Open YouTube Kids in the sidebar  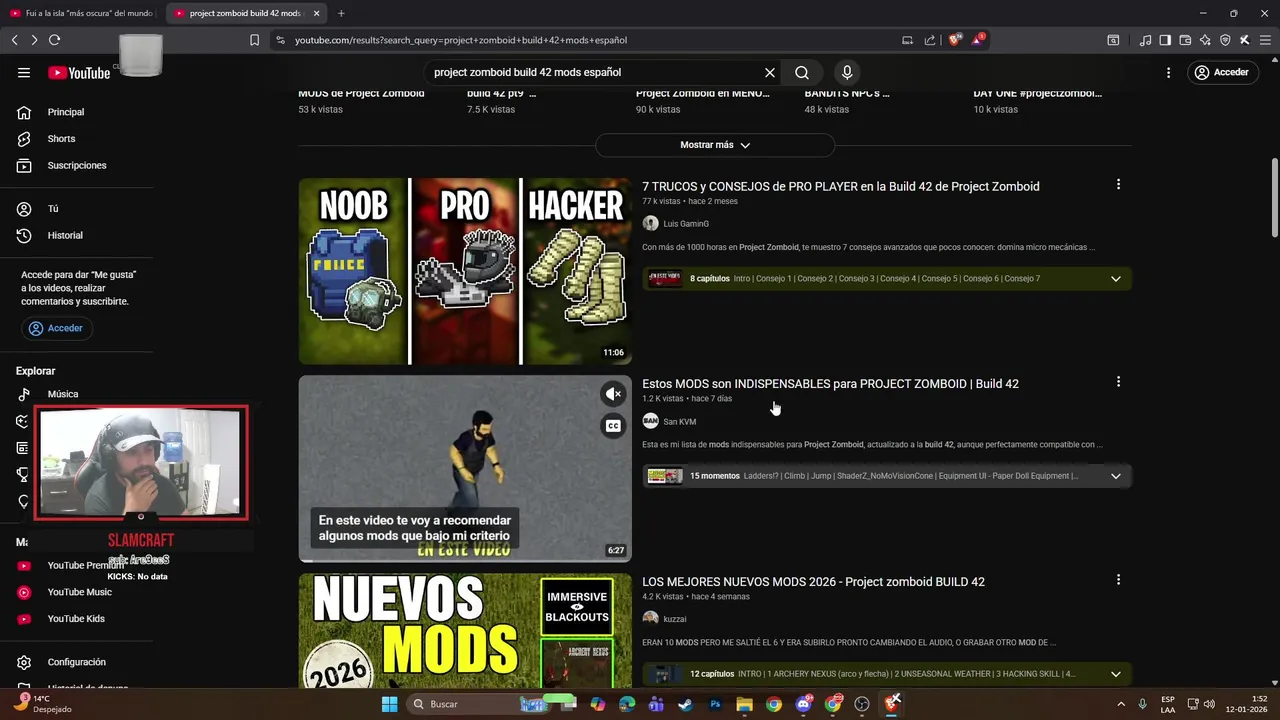click(x=76, y=619)
